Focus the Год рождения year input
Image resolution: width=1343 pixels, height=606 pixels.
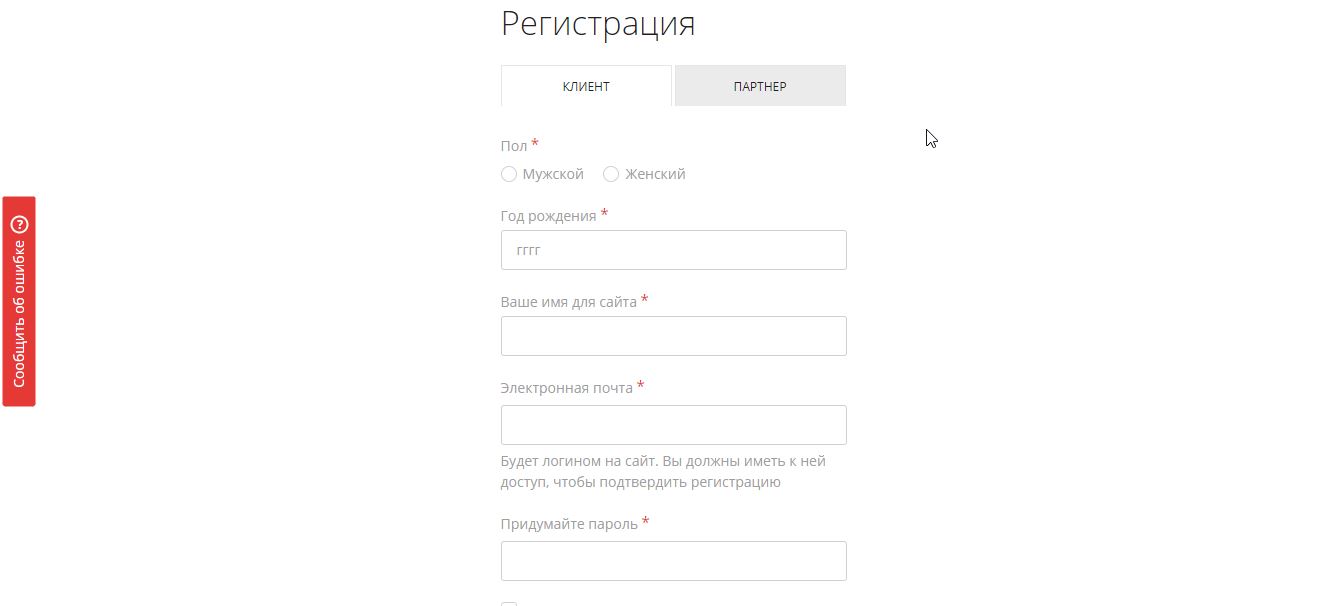[673, 249]
